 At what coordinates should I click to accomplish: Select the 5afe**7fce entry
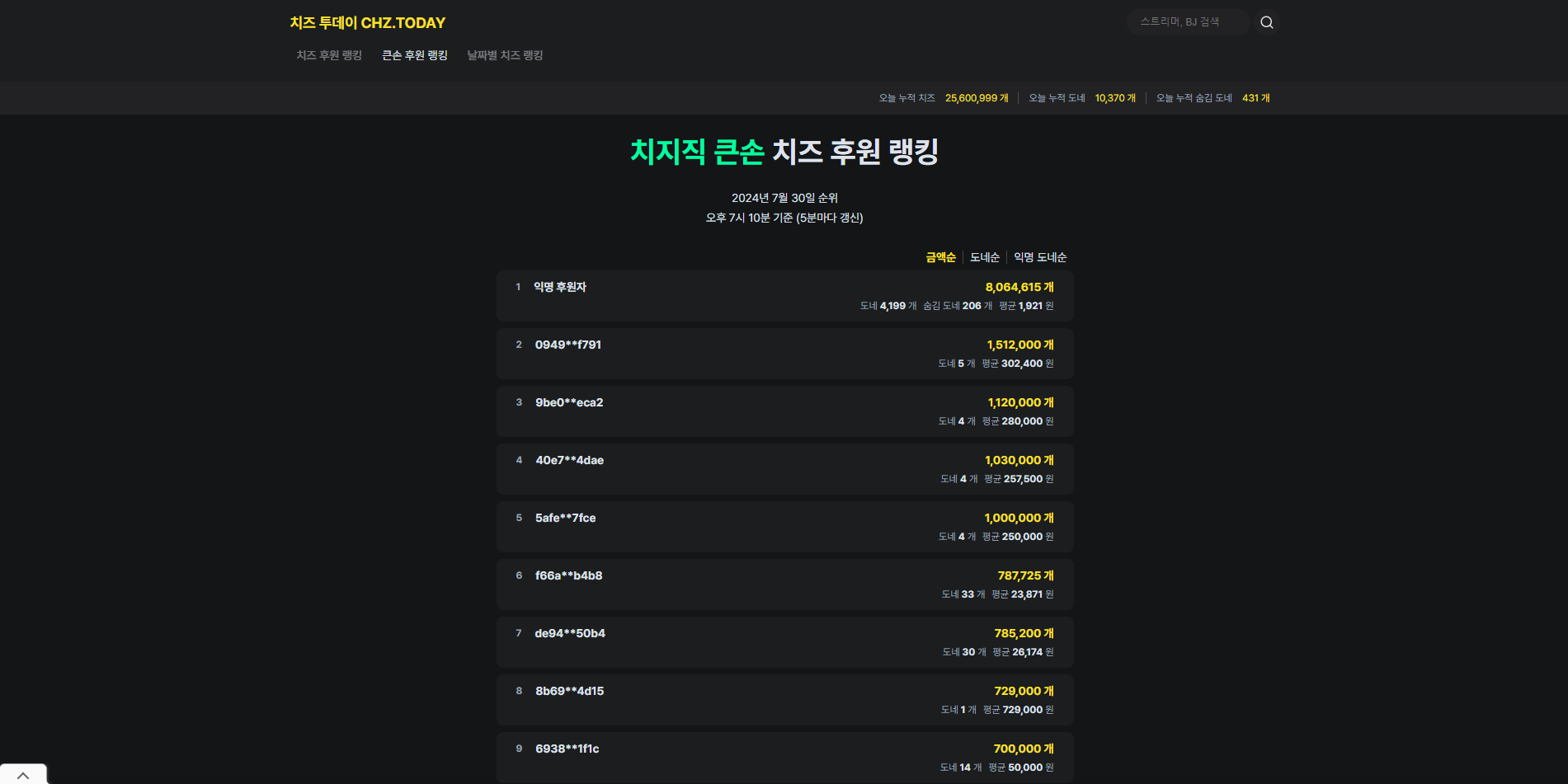pyautogui.click(x=784, y=526)
